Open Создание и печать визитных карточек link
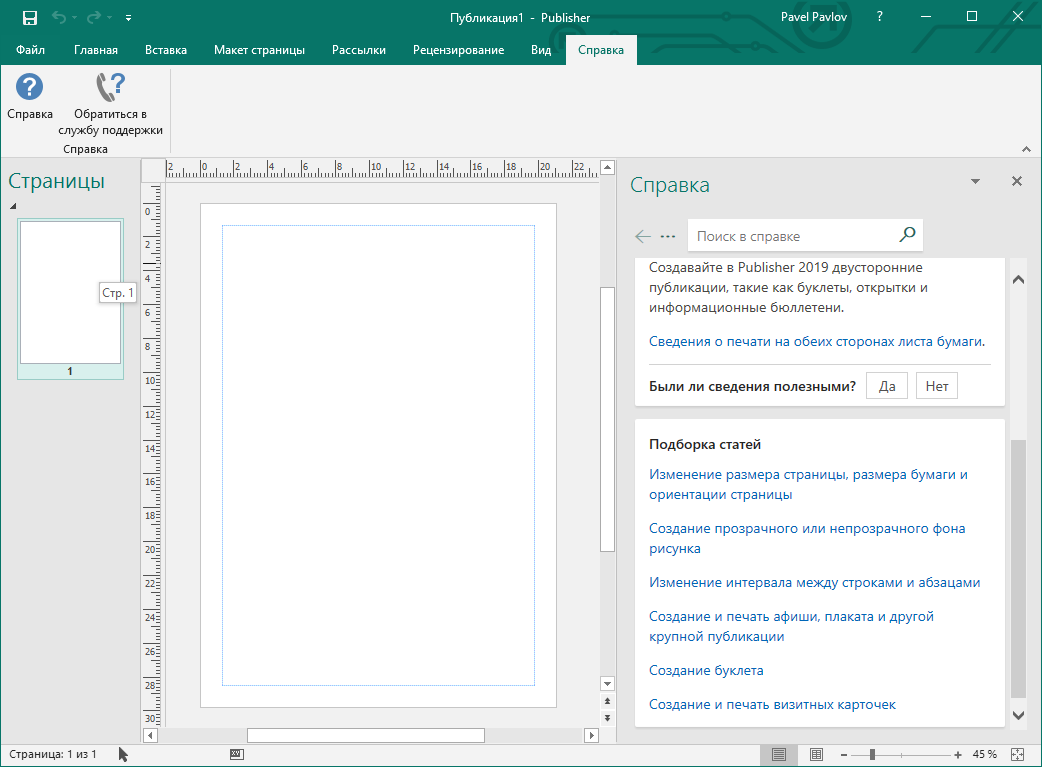The height and width of the screenshot is (767, 1042). (x=772, y=704)
